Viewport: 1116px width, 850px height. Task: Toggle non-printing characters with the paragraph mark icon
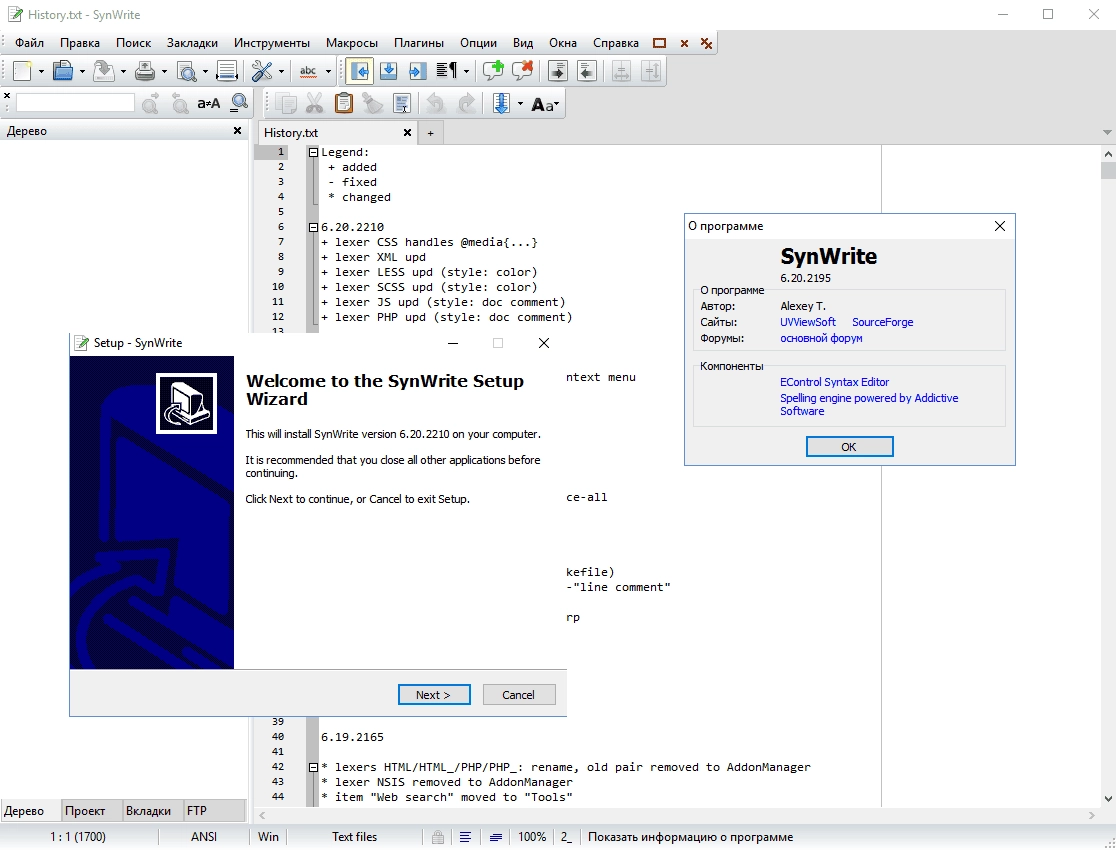447,70
